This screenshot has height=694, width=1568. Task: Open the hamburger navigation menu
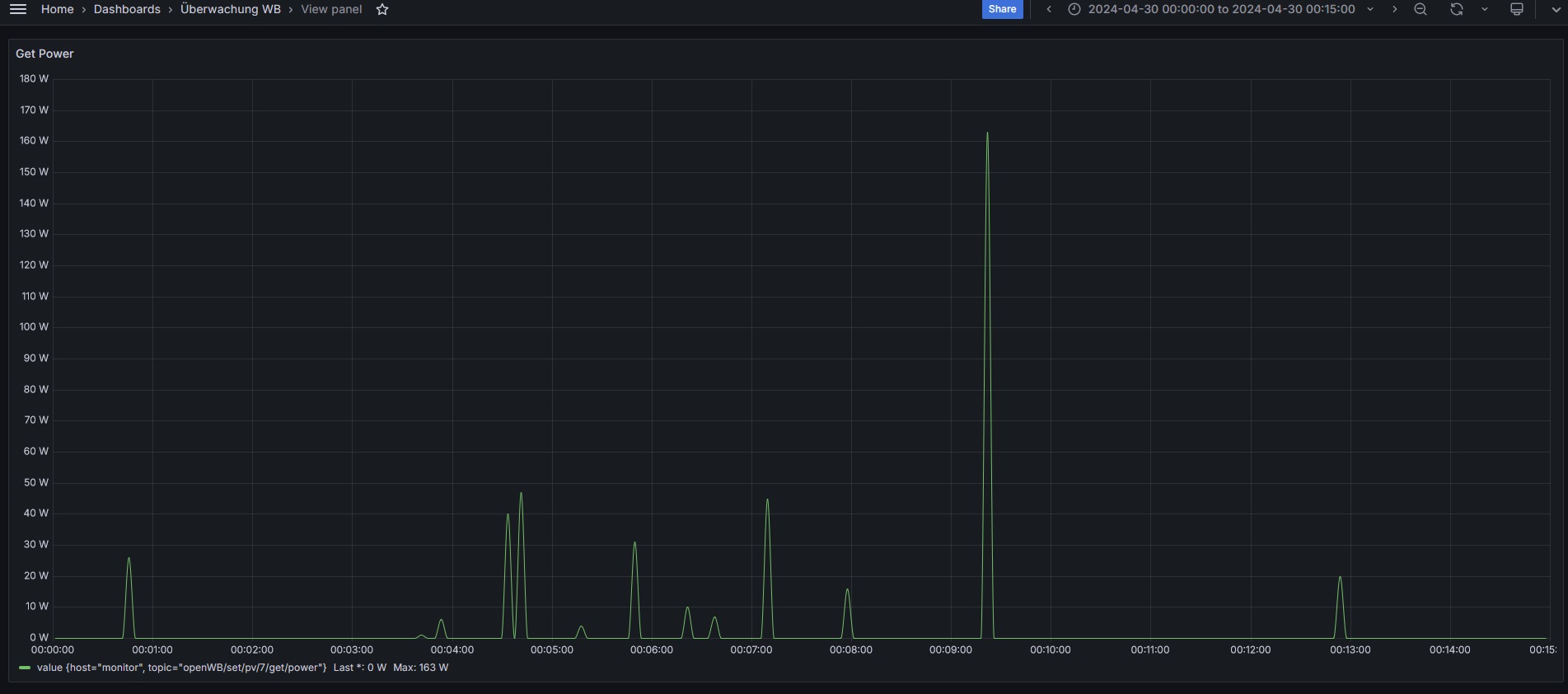17,9
